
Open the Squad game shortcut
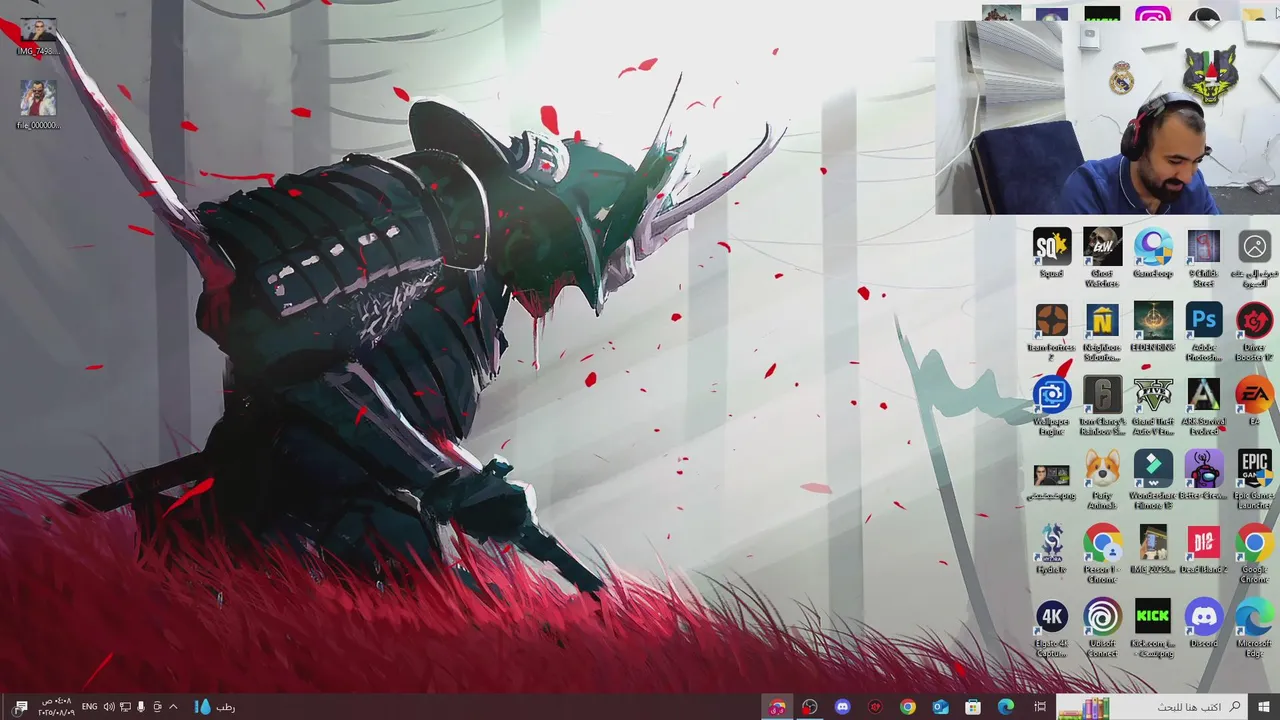click(1051, 253)
